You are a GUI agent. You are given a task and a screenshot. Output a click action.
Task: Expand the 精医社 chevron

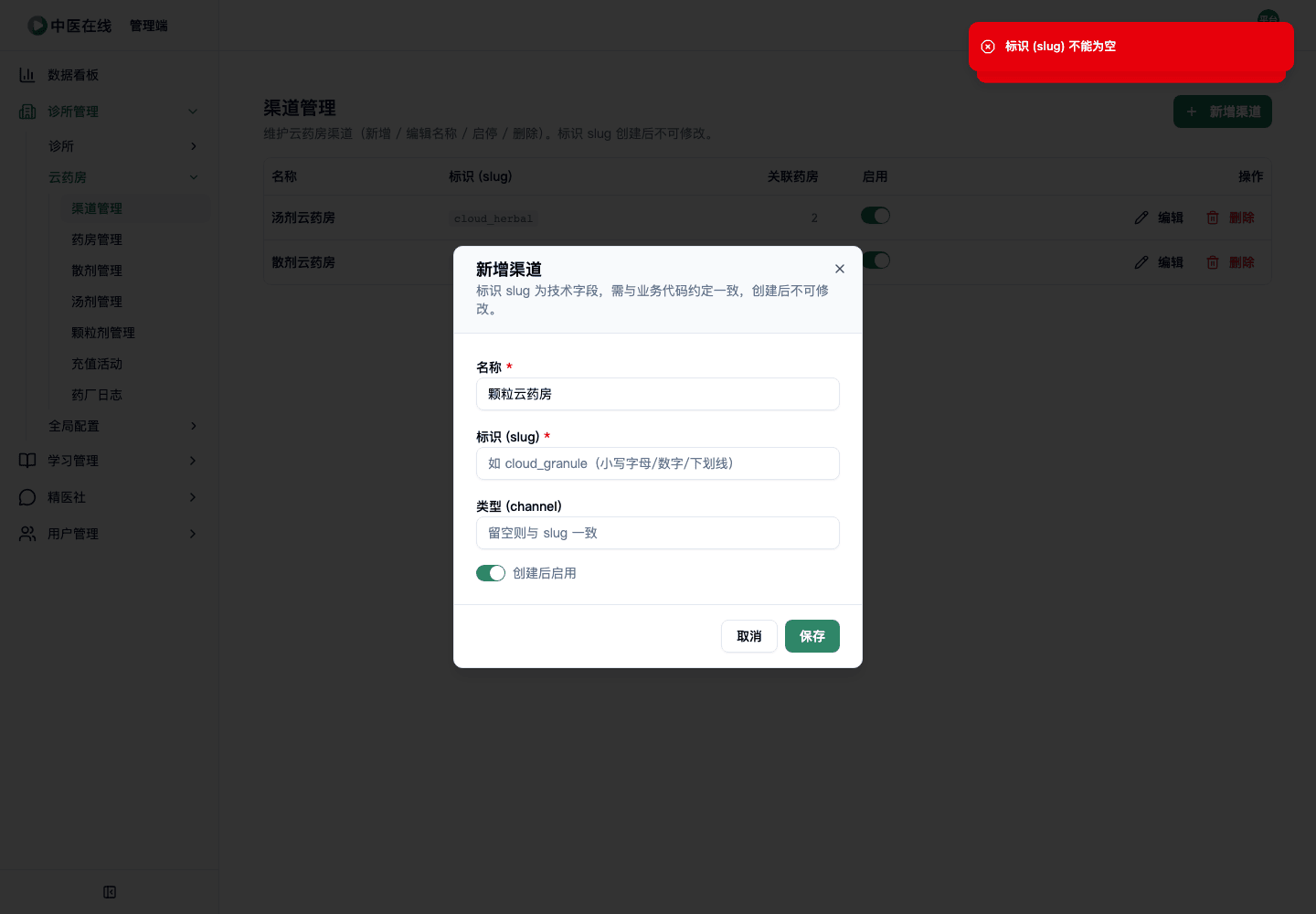[x=193, y=497]
